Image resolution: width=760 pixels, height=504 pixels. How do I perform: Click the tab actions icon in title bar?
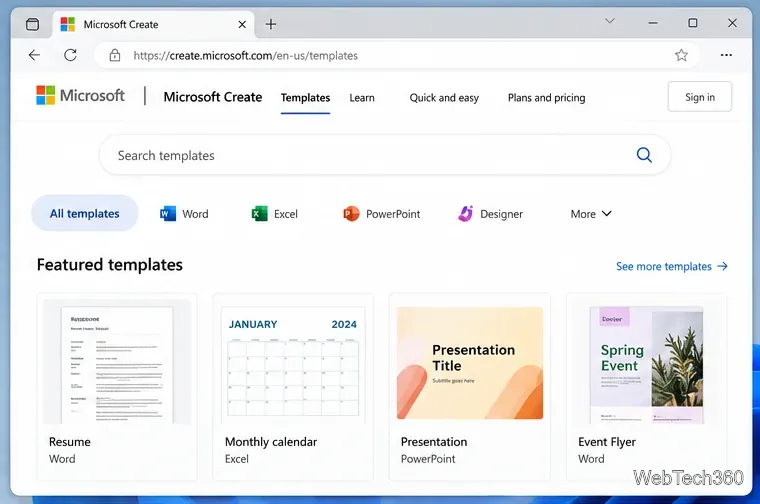[x=32, y=24]
